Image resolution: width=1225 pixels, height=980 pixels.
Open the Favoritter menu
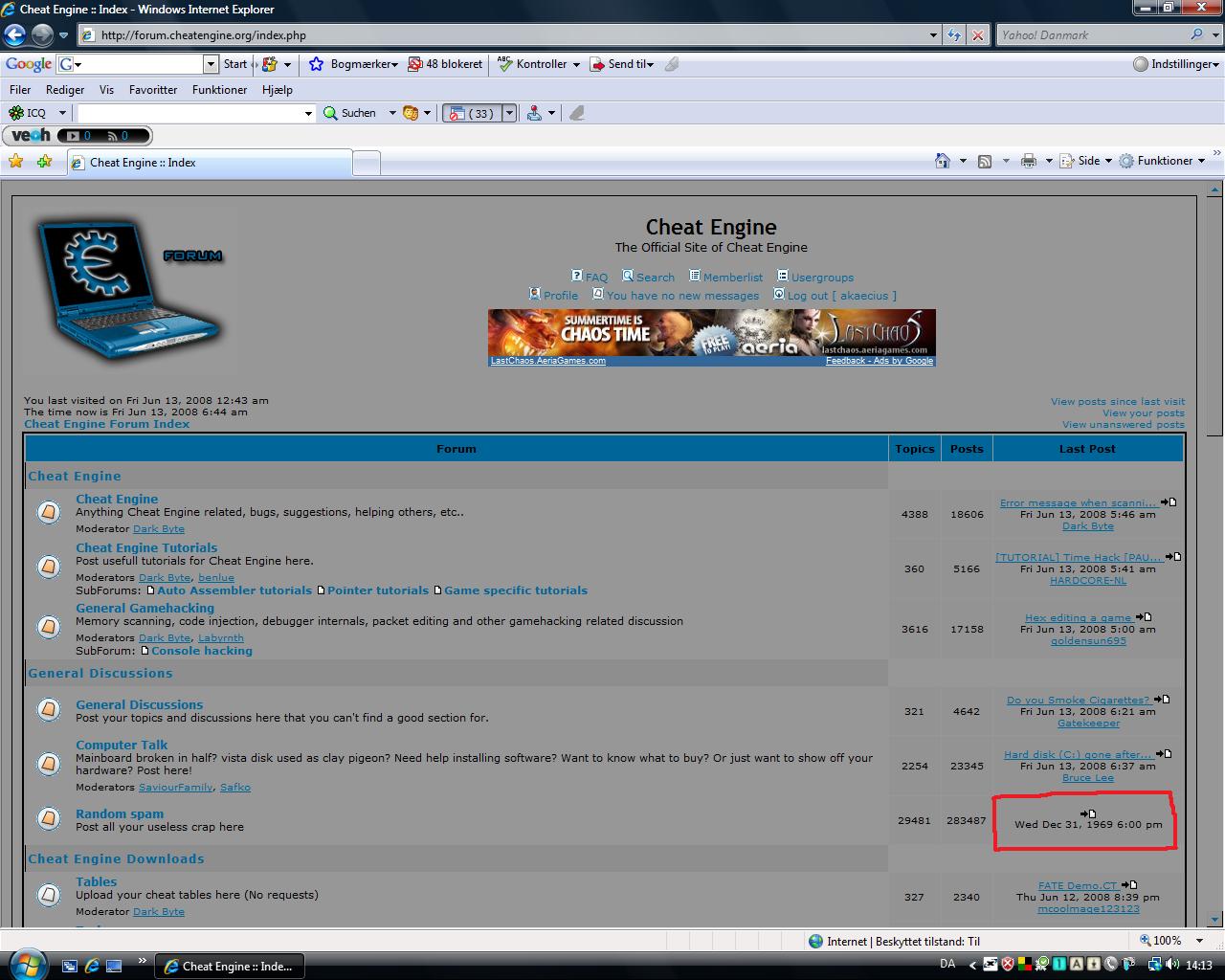coord(153,90)
